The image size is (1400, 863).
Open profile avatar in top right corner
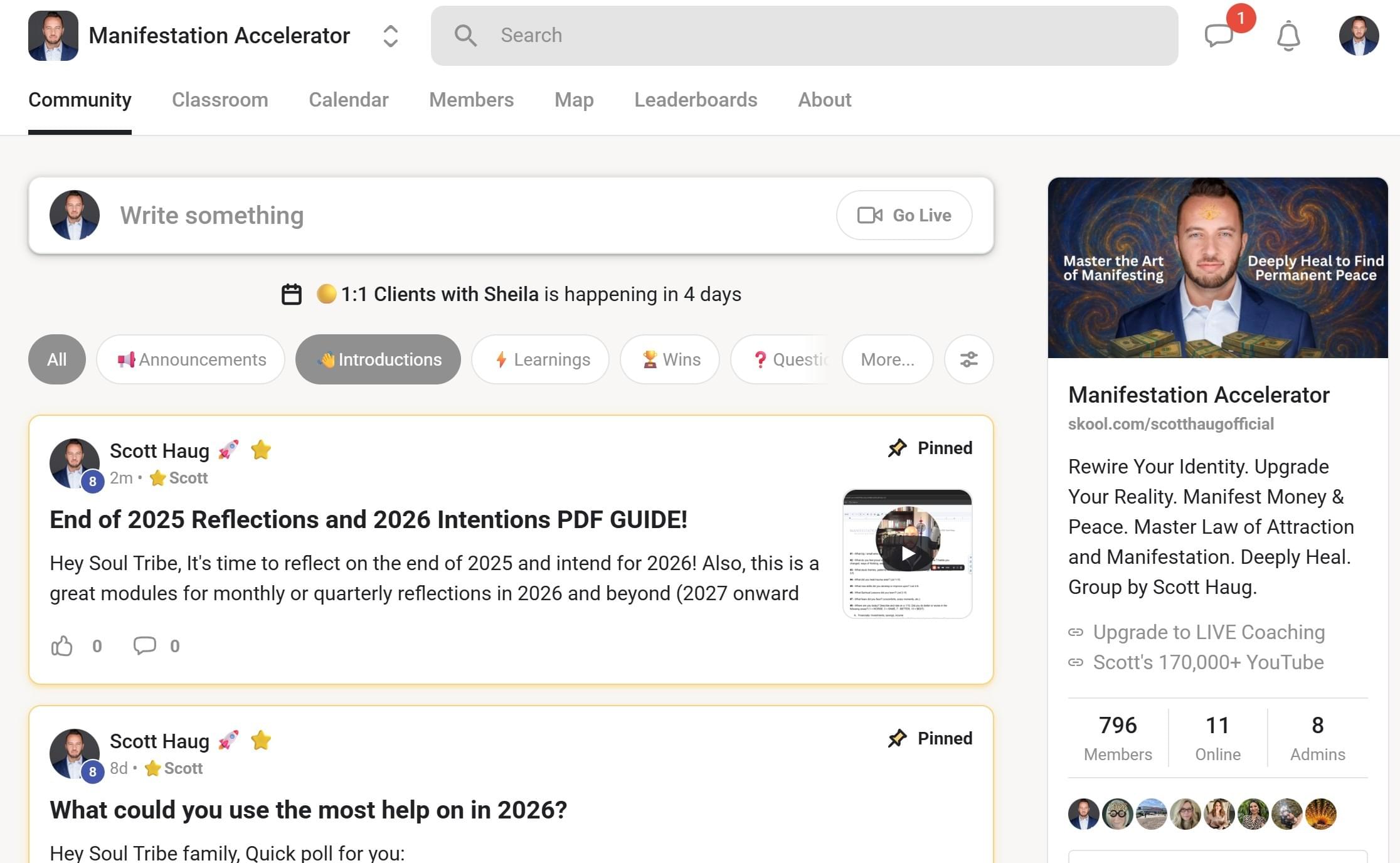coord(1359,36)
